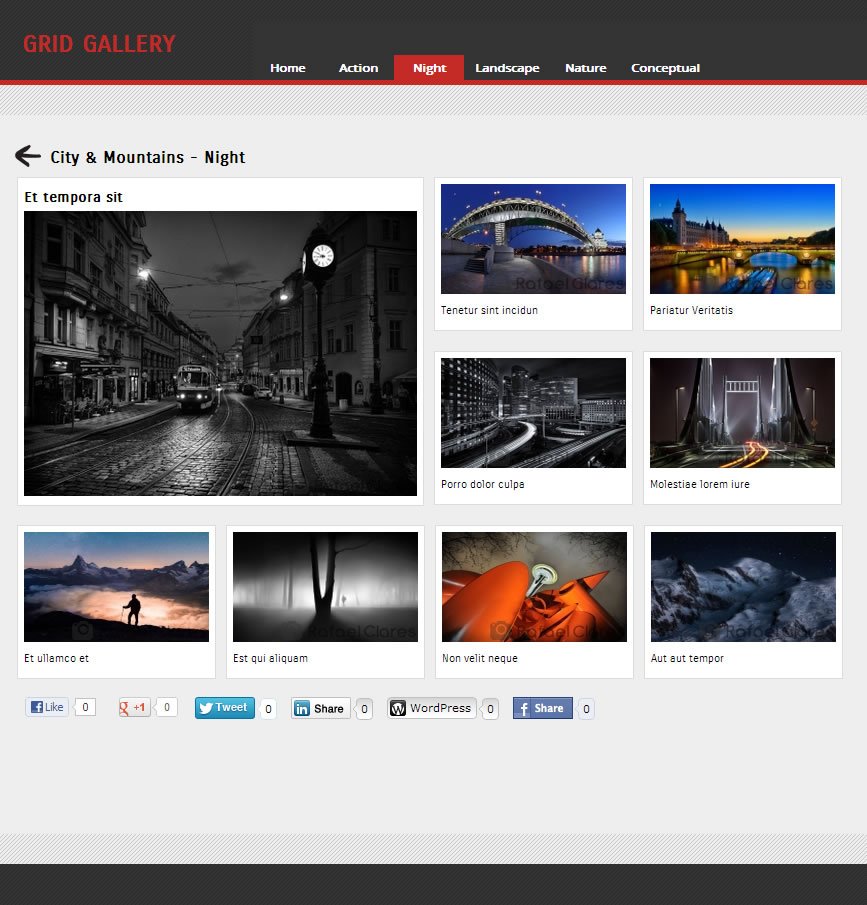Image resolution: width=867 pixels, height=905 pixels.
Task: Click the GRID GALLERY site logo
Action: (x=99, y=44)
